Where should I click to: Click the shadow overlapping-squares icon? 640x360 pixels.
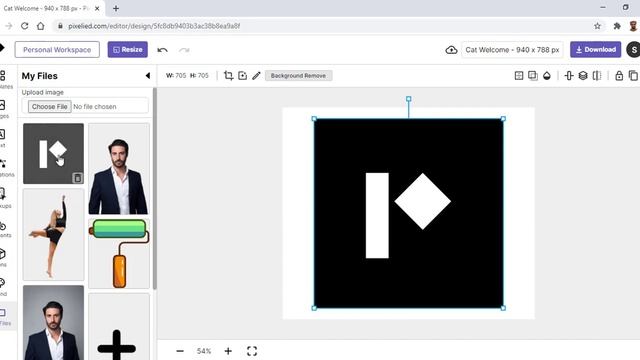point(533,76)
